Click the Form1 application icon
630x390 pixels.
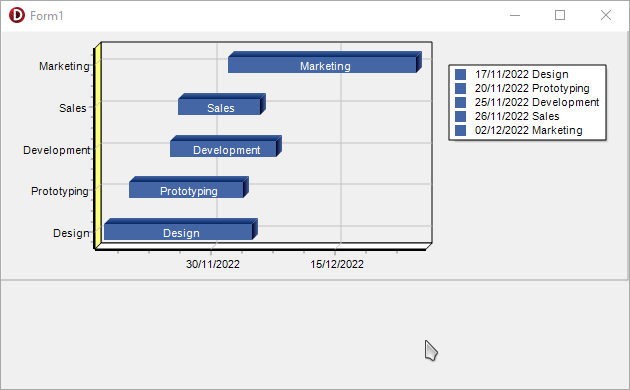click(x=17, y=15)
